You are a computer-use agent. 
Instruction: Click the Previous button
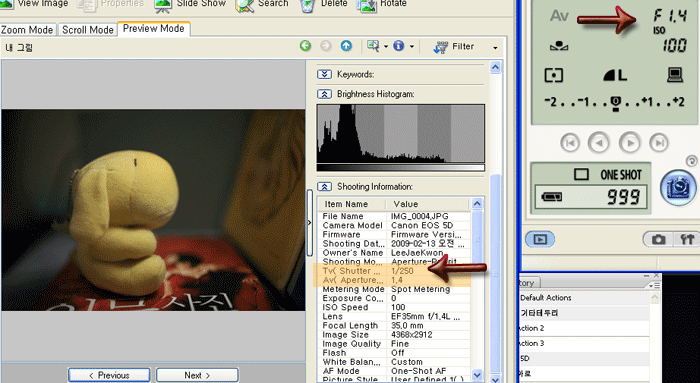click(x=109, y=375)
